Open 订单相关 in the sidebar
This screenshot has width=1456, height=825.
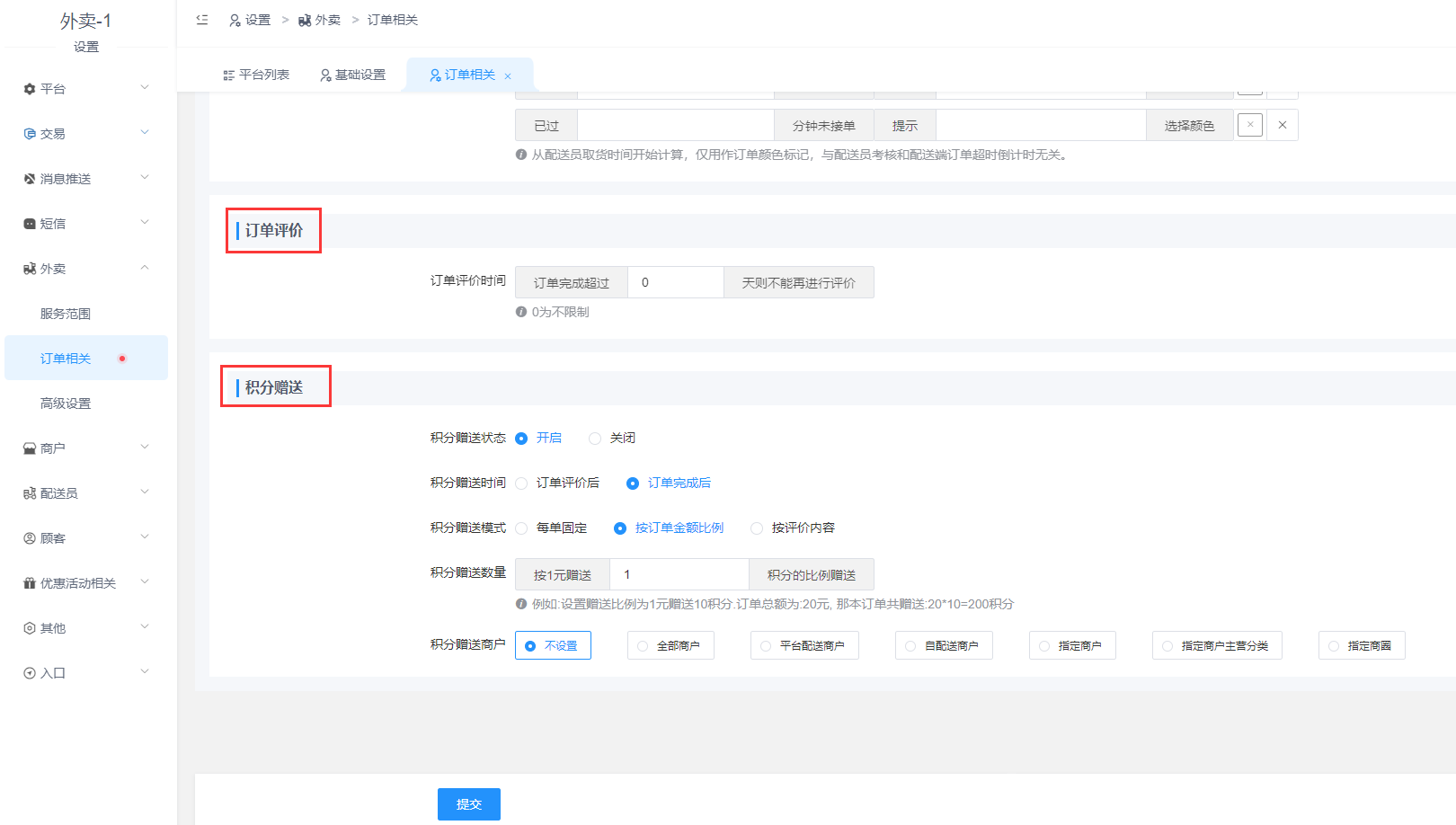tap(86, 359)
